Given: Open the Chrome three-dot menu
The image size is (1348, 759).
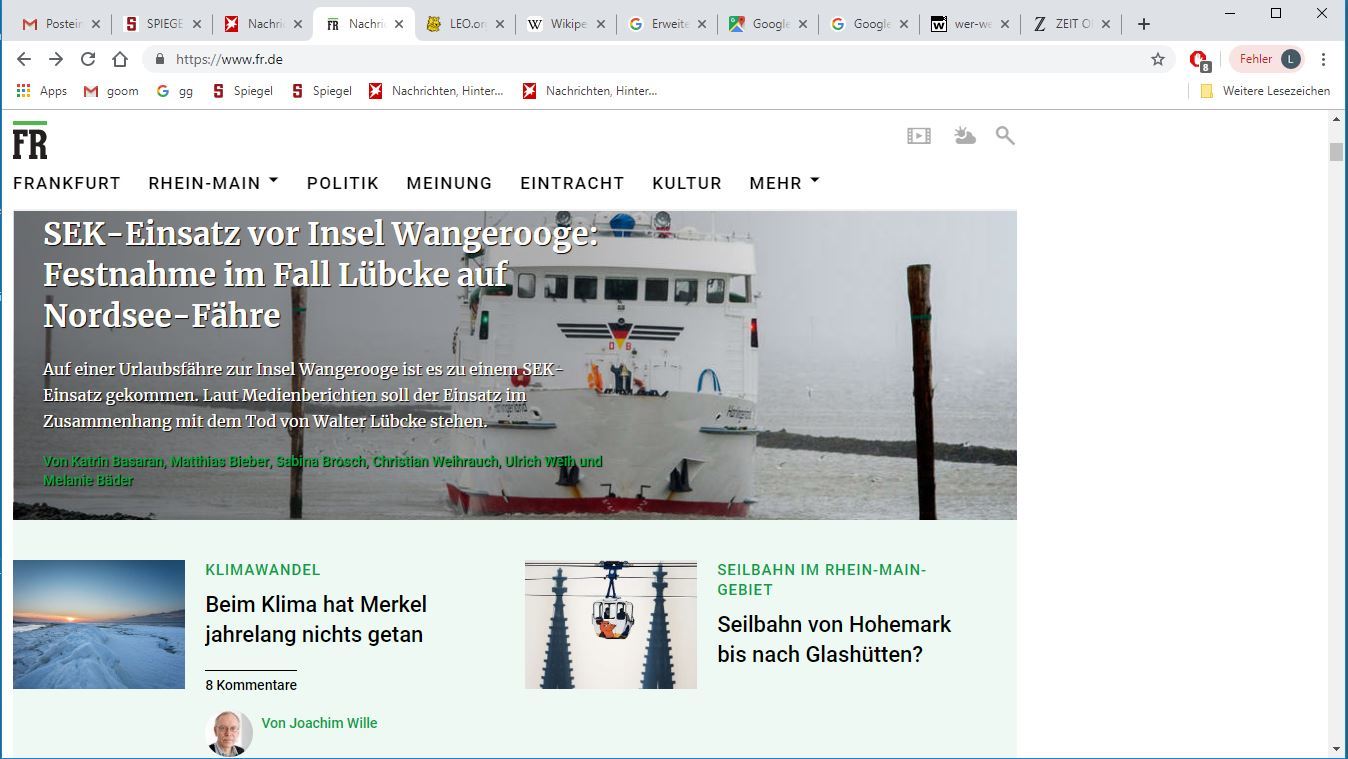Looking at the screenshot, I should pos(1323,59).
